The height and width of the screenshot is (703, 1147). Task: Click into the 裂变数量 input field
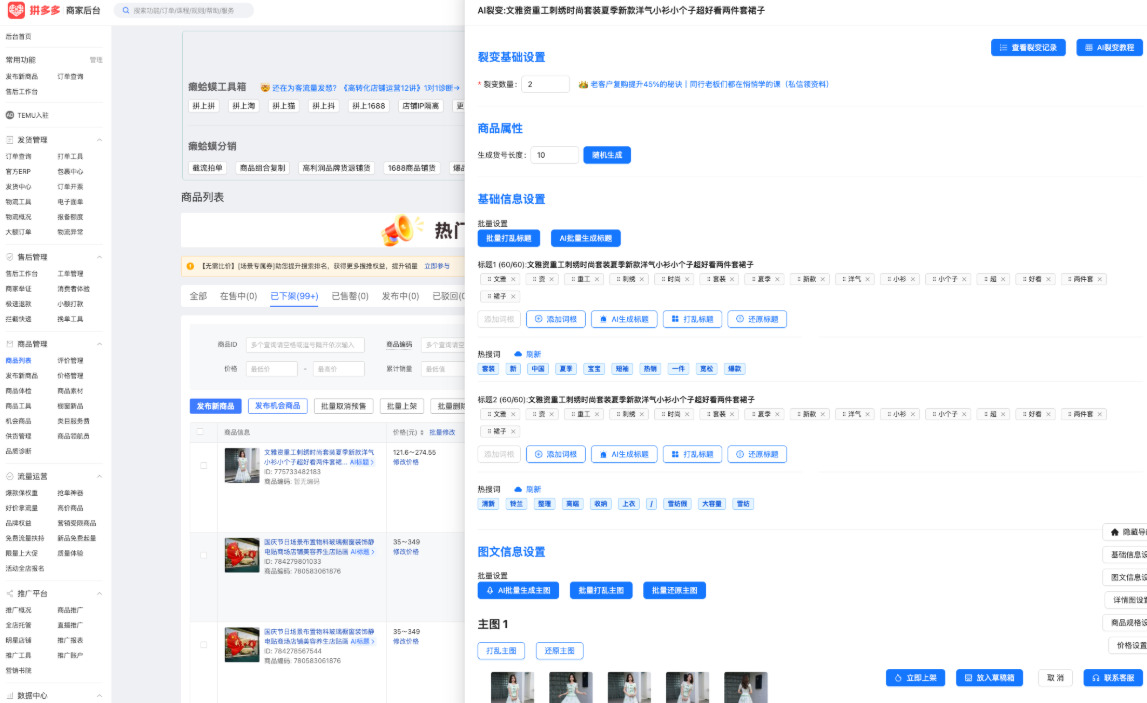click(544, 84)
